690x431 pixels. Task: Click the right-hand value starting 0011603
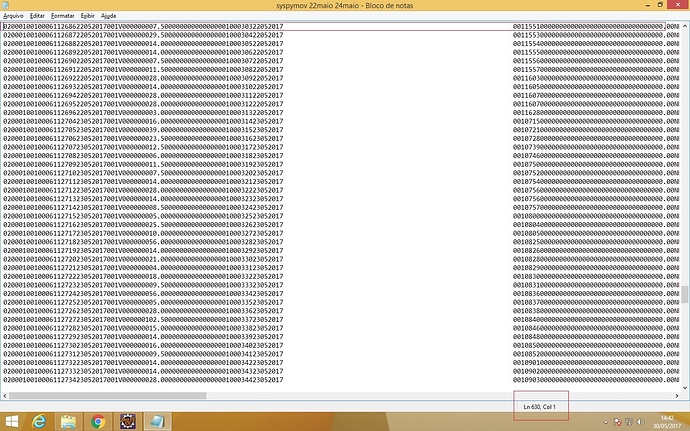596,78
